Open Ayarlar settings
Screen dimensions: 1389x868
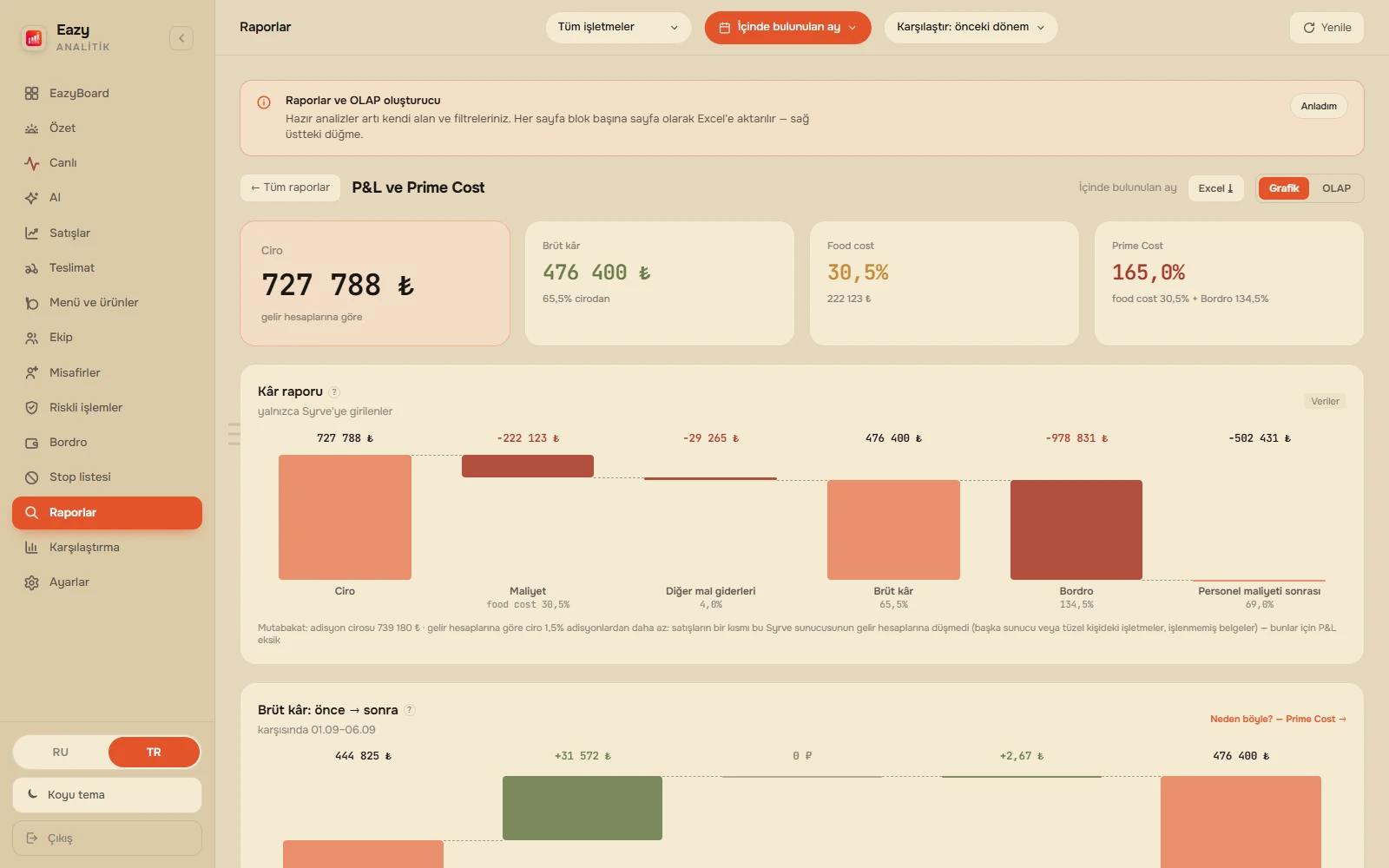coord(107,582)
